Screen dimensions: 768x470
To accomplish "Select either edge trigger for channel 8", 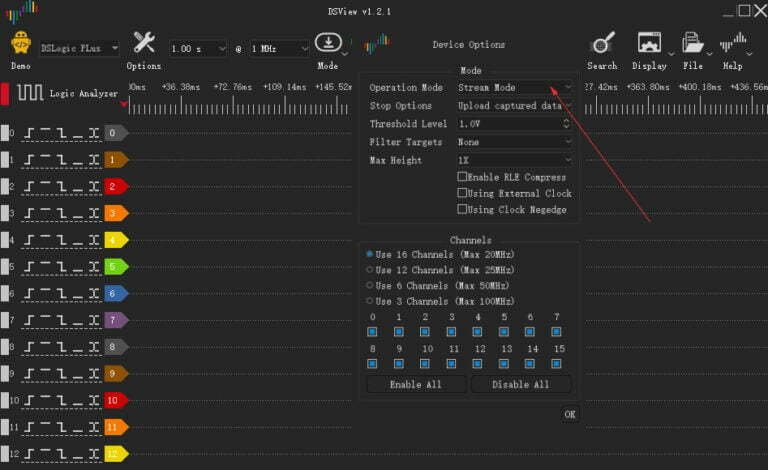I will pos(94,347).
